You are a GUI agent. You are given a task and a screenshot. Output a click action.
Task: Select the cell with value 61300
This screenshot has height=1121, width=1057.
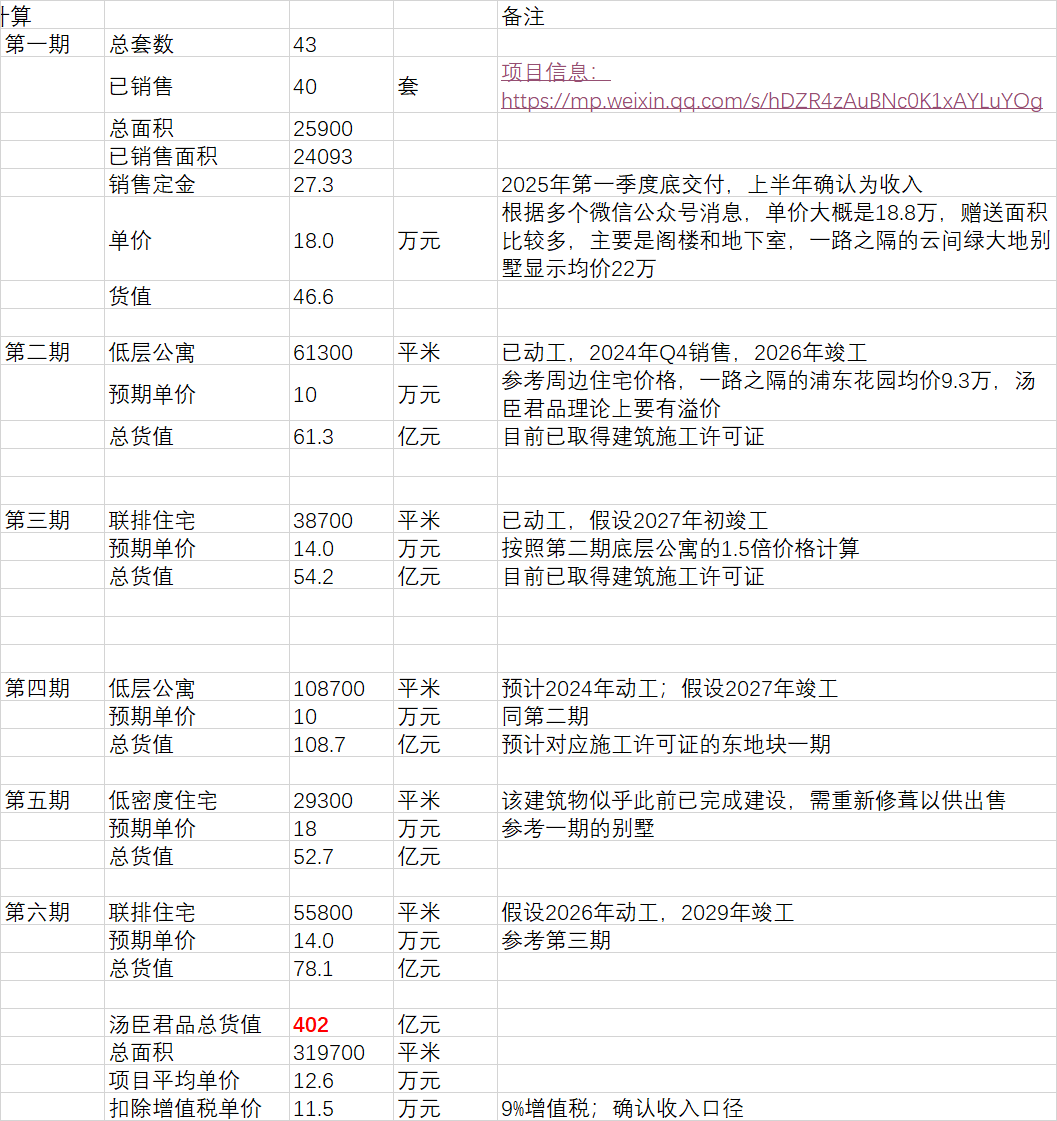pyautogui.click(x=341, y=351)
